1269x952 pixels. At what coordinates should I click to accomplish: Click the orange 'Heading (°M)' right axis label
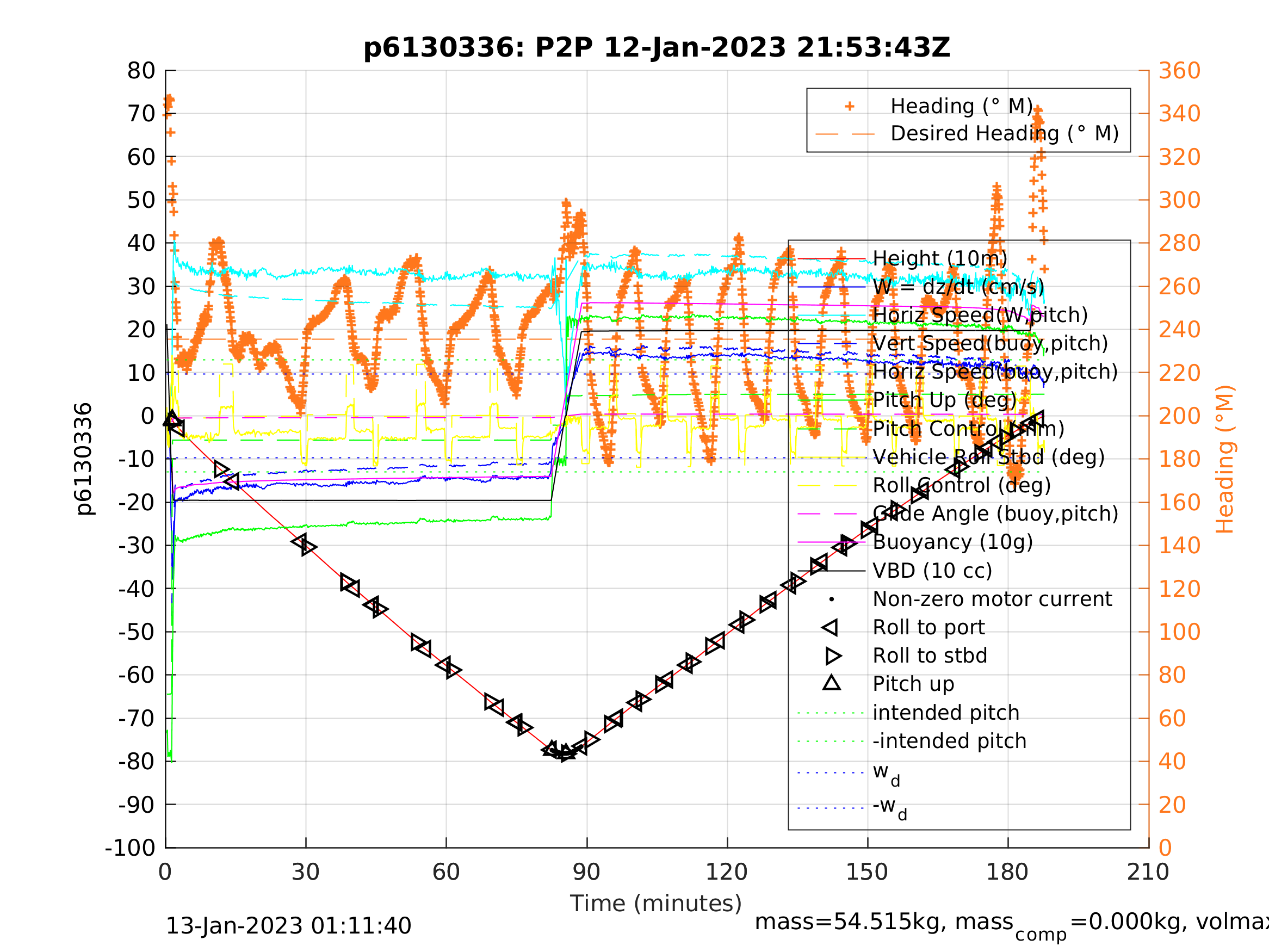click(x=1225, y=459)
